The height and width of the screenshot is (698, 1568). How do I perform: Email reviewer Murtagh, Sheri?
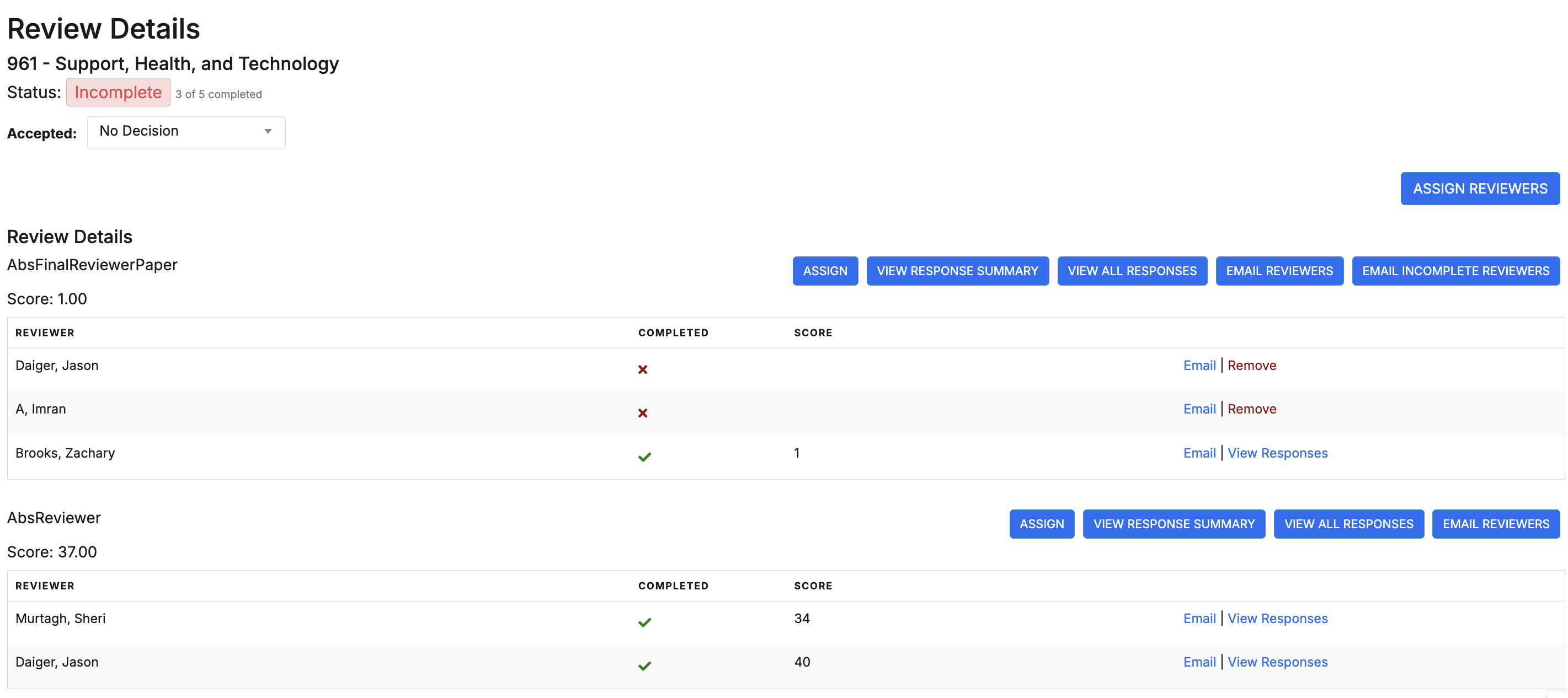click(x=1199, y=619)
